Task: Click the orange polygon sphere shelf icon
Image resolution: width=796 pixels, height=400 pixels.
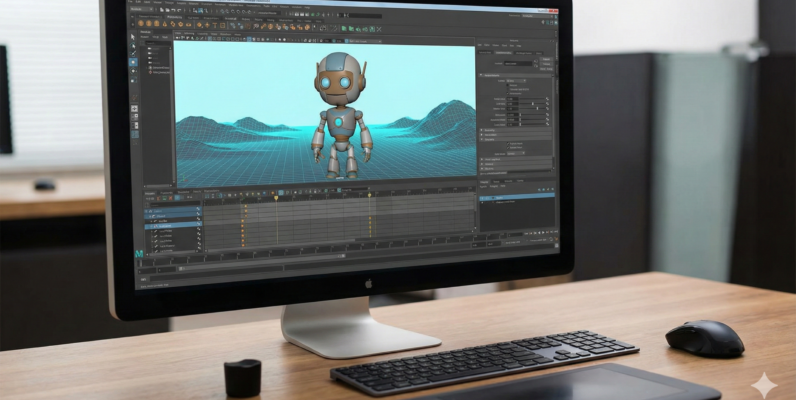Action: [141, 22]
